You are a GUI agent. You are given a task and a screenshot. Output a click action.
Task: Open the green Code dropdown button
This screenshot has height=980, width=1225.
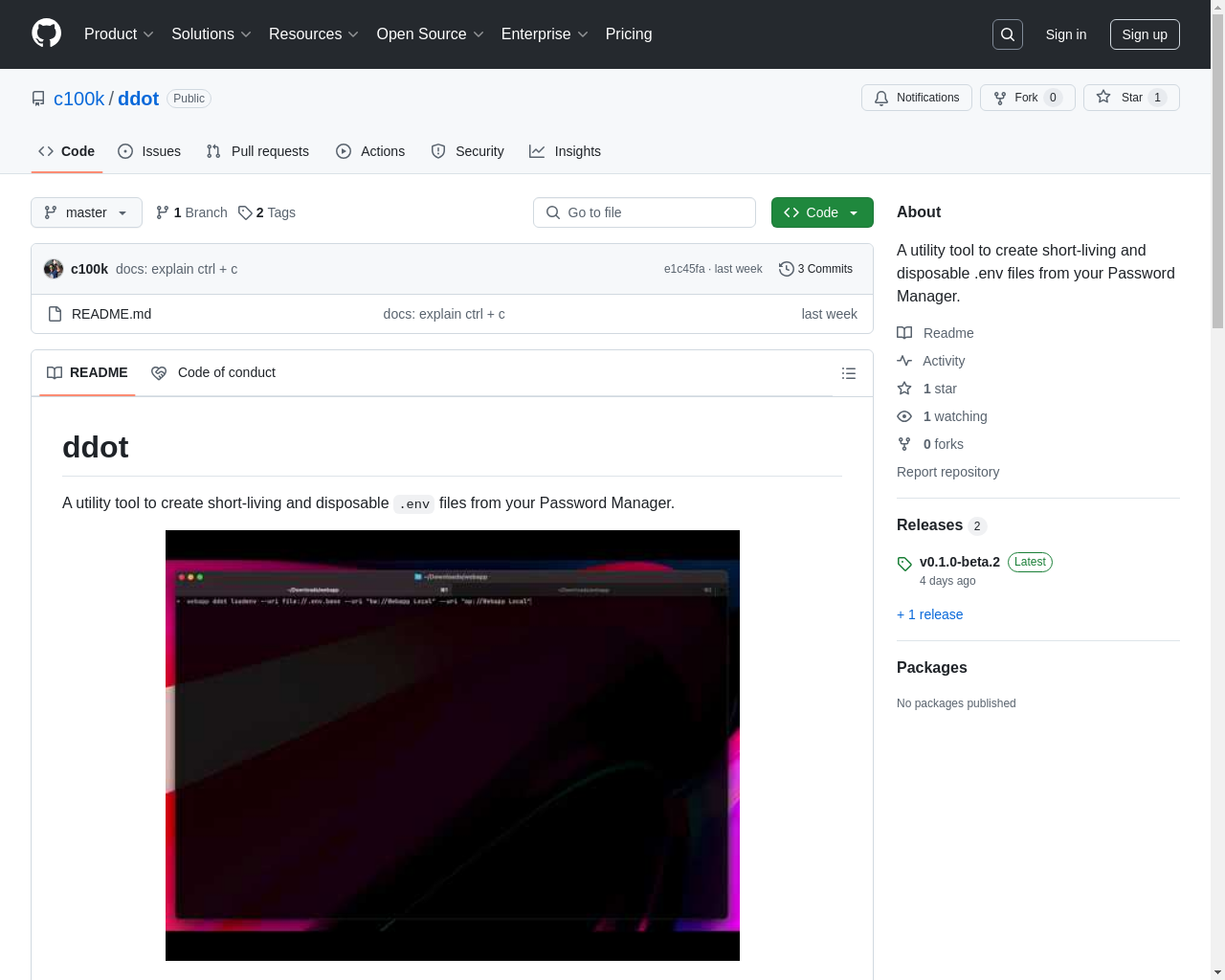point(822,212)
